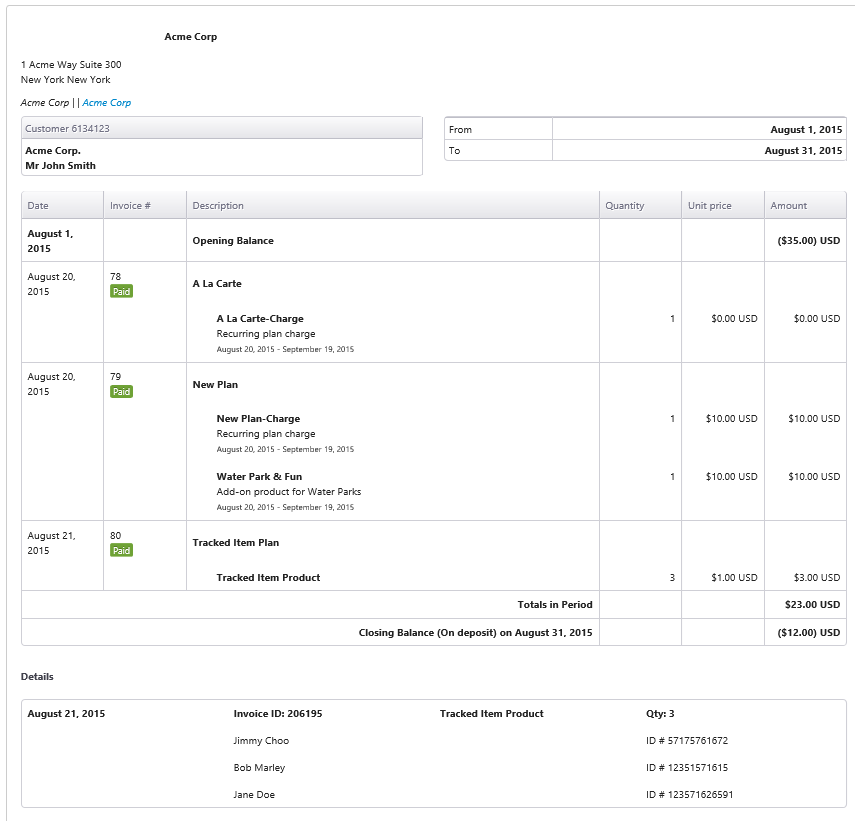This screenshot has width=855, height=821.
Task: Click Invoice ID: 206195 in Details
Action: point(278,714)
